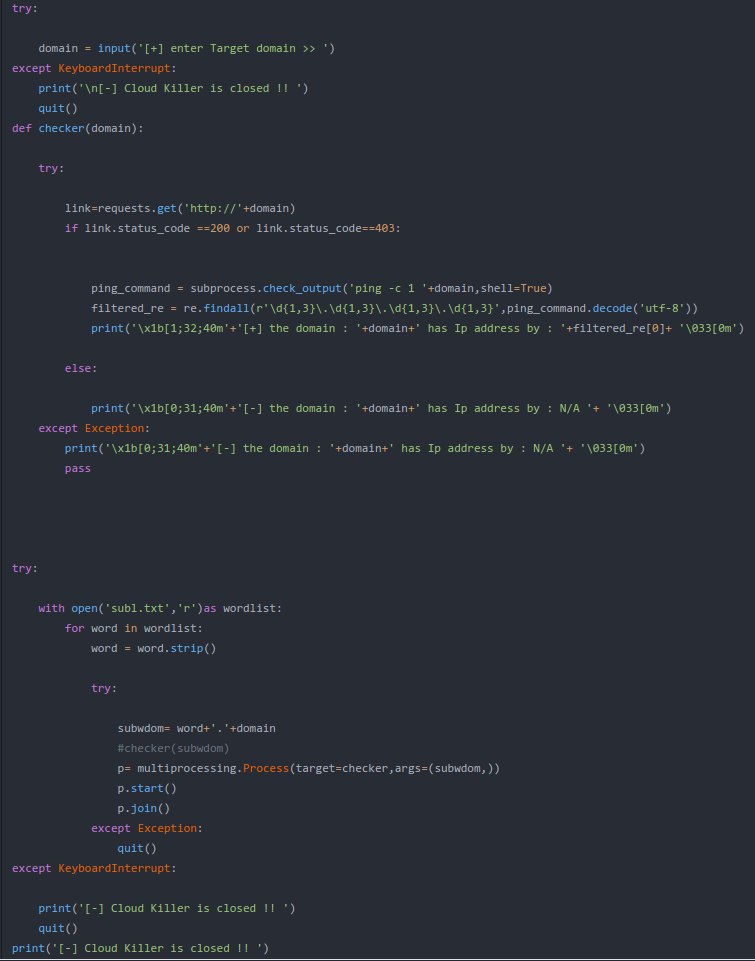Select the 'Process' class name
The height and width of the screenshot is (961, 755).
click(x=266, y=768)
